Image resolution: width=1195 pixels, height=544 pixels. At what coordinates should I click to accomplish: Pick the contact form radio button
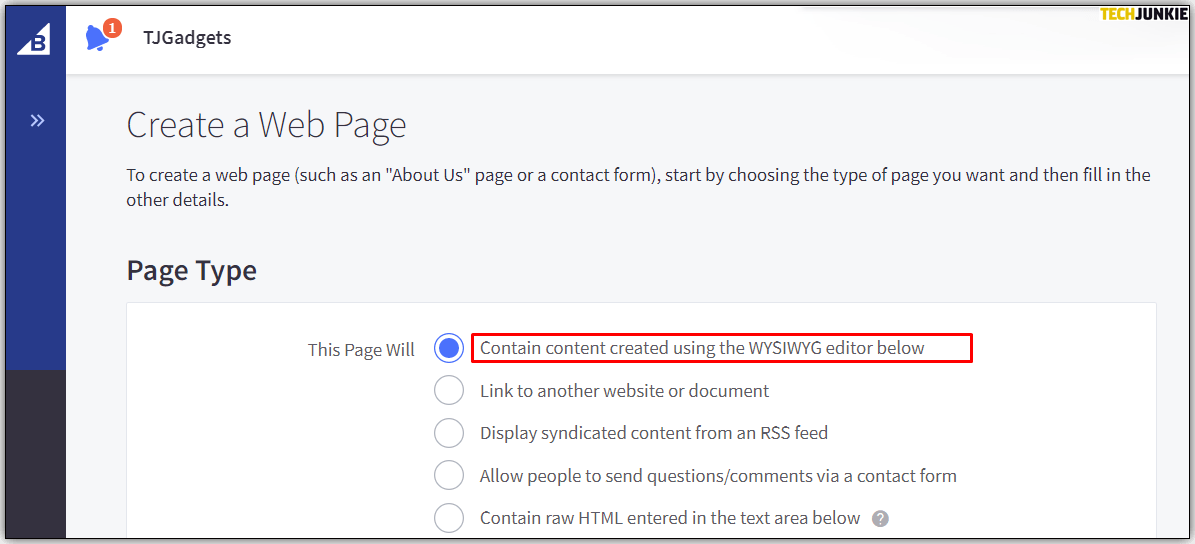coord(449,476)
